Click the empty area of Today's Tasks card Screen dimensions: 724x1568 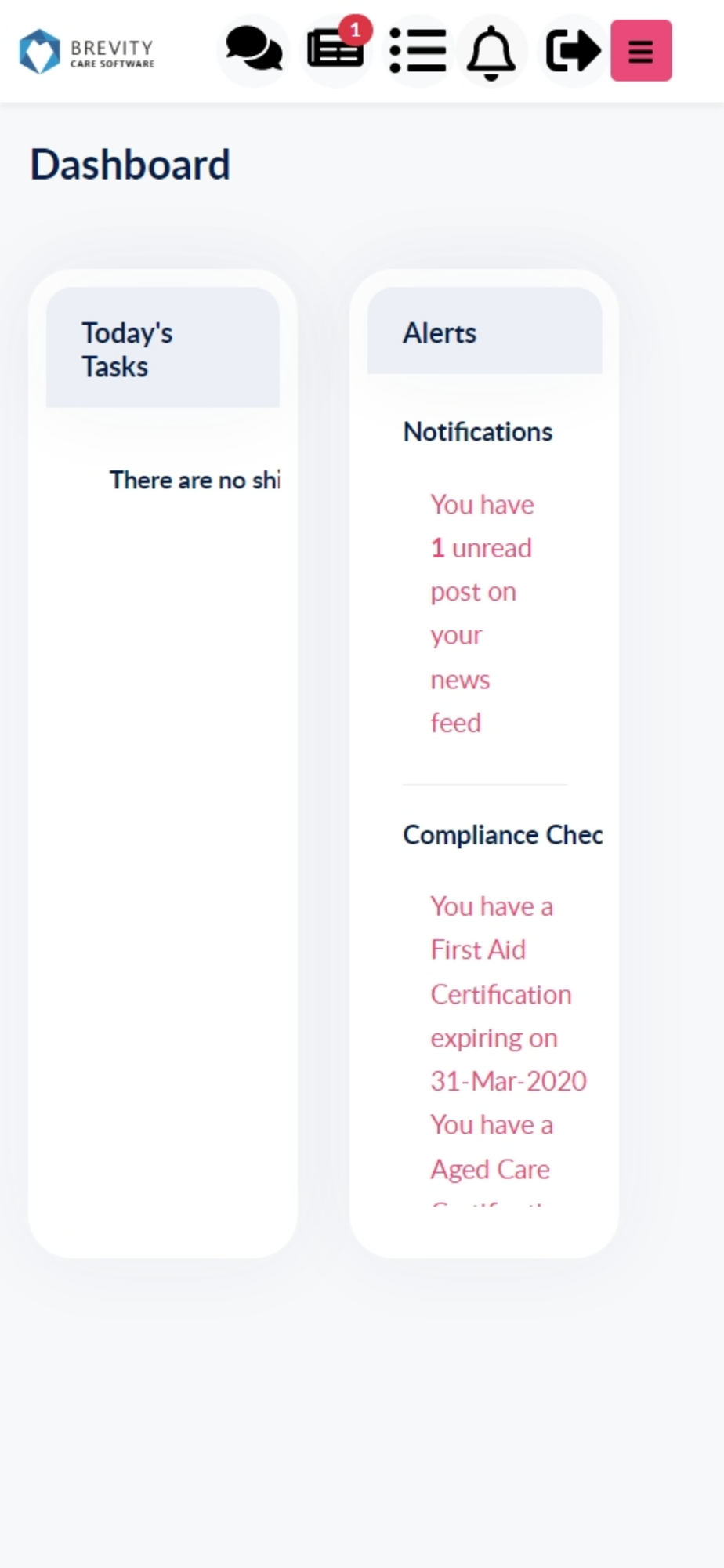tap(163, 862)
